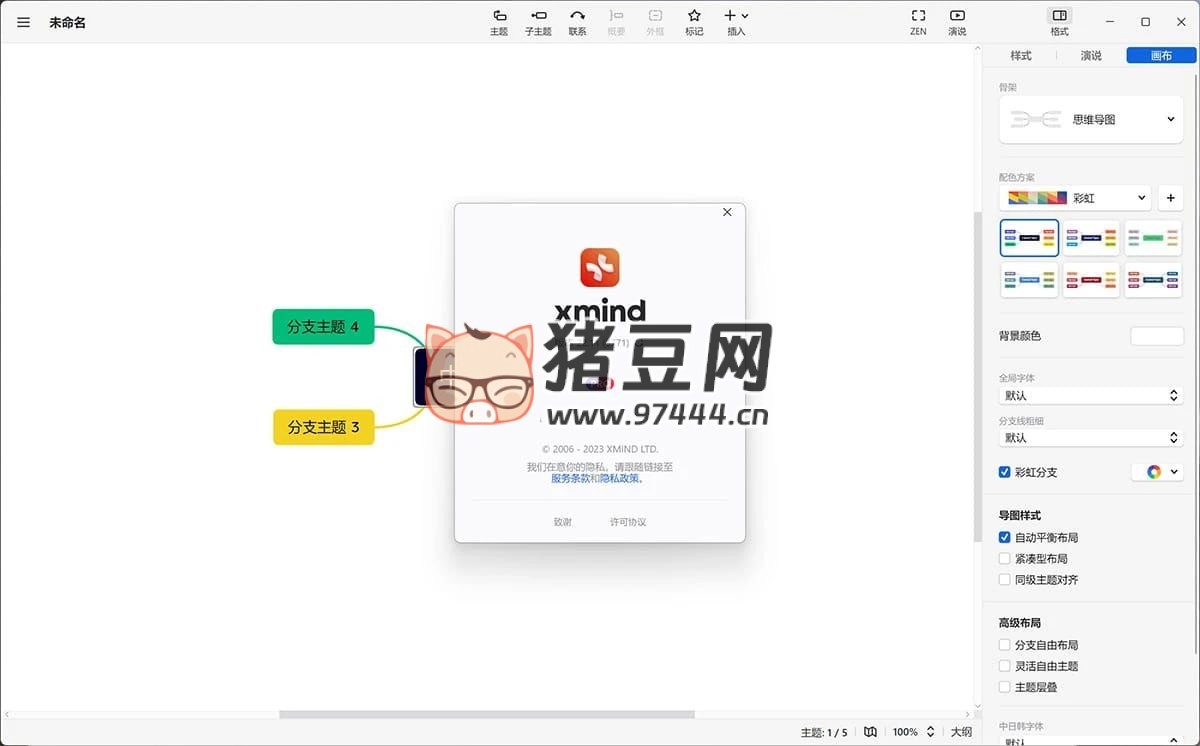The height and width of the screenshot is (746, 1200).
Task: Enable 同级主题对齐
Action: point(1005,579)
